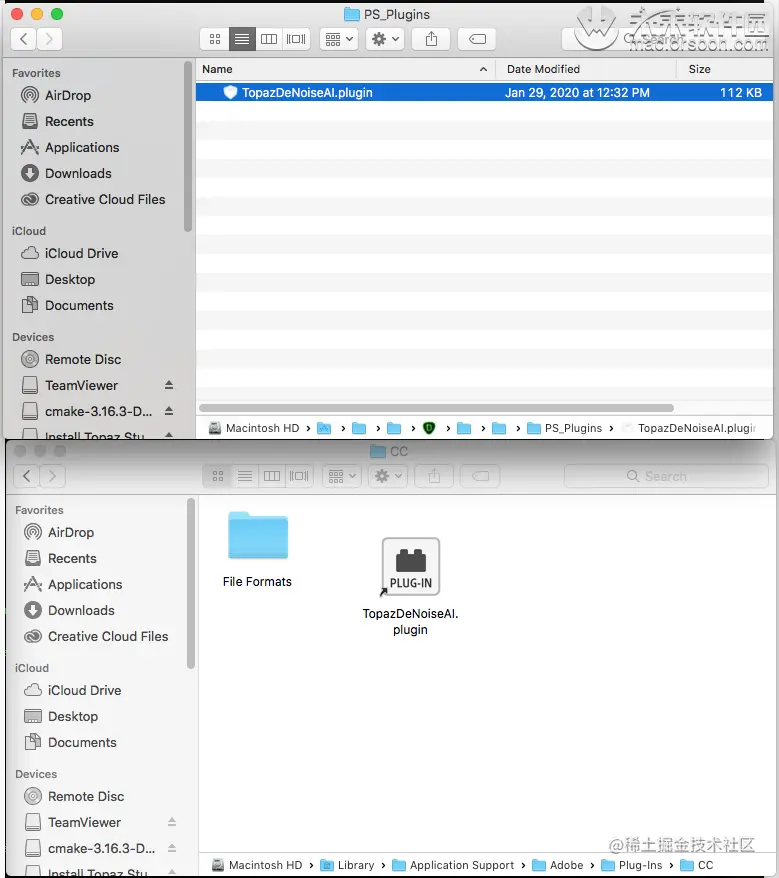Go back in PS_Plugins window

[24, 39]
